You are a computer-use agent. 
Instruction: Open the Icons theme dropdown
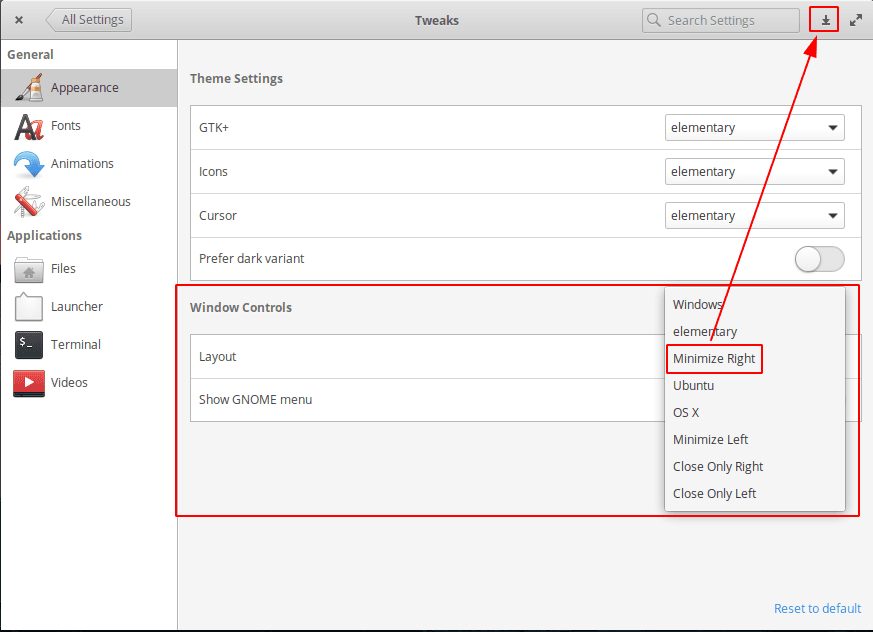click(x=754, y=171)
